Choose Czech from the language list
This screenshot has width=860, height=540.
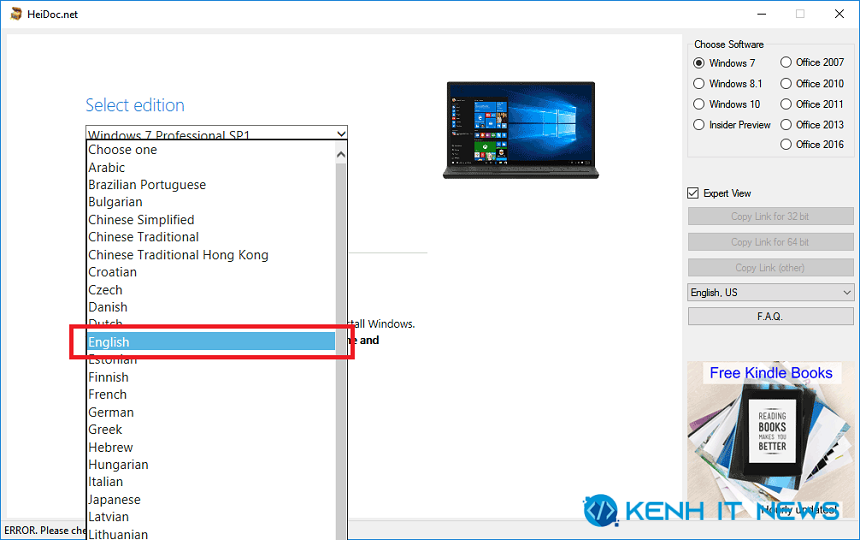pyautogui.click(x=211, y=290)
